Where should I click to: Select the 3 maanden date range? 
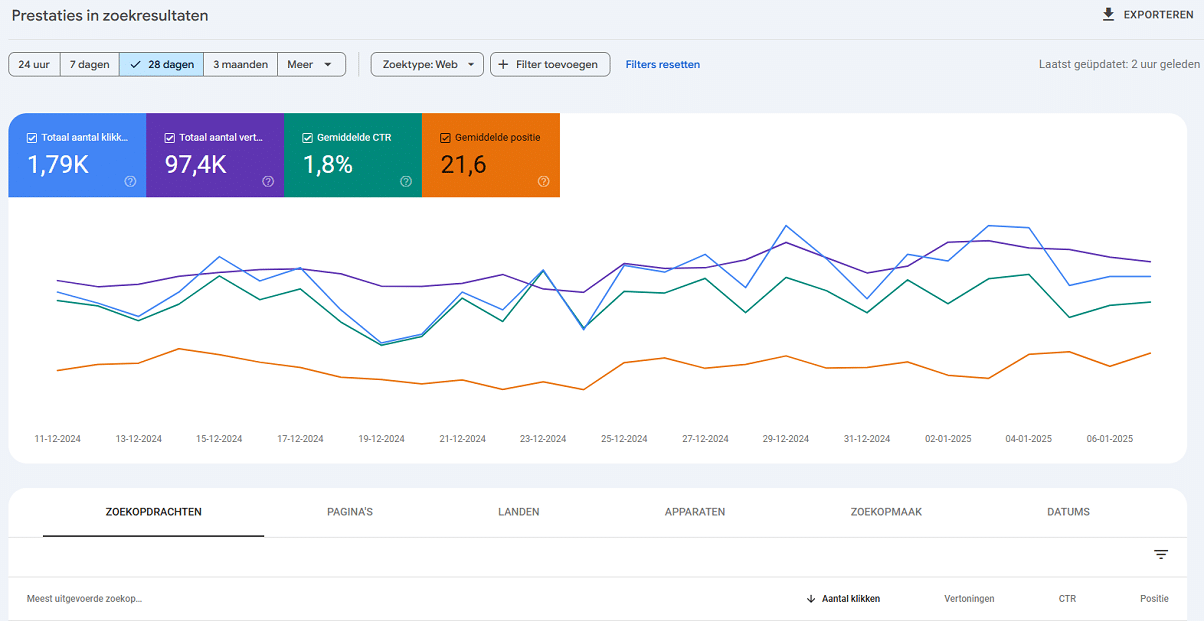240,65
